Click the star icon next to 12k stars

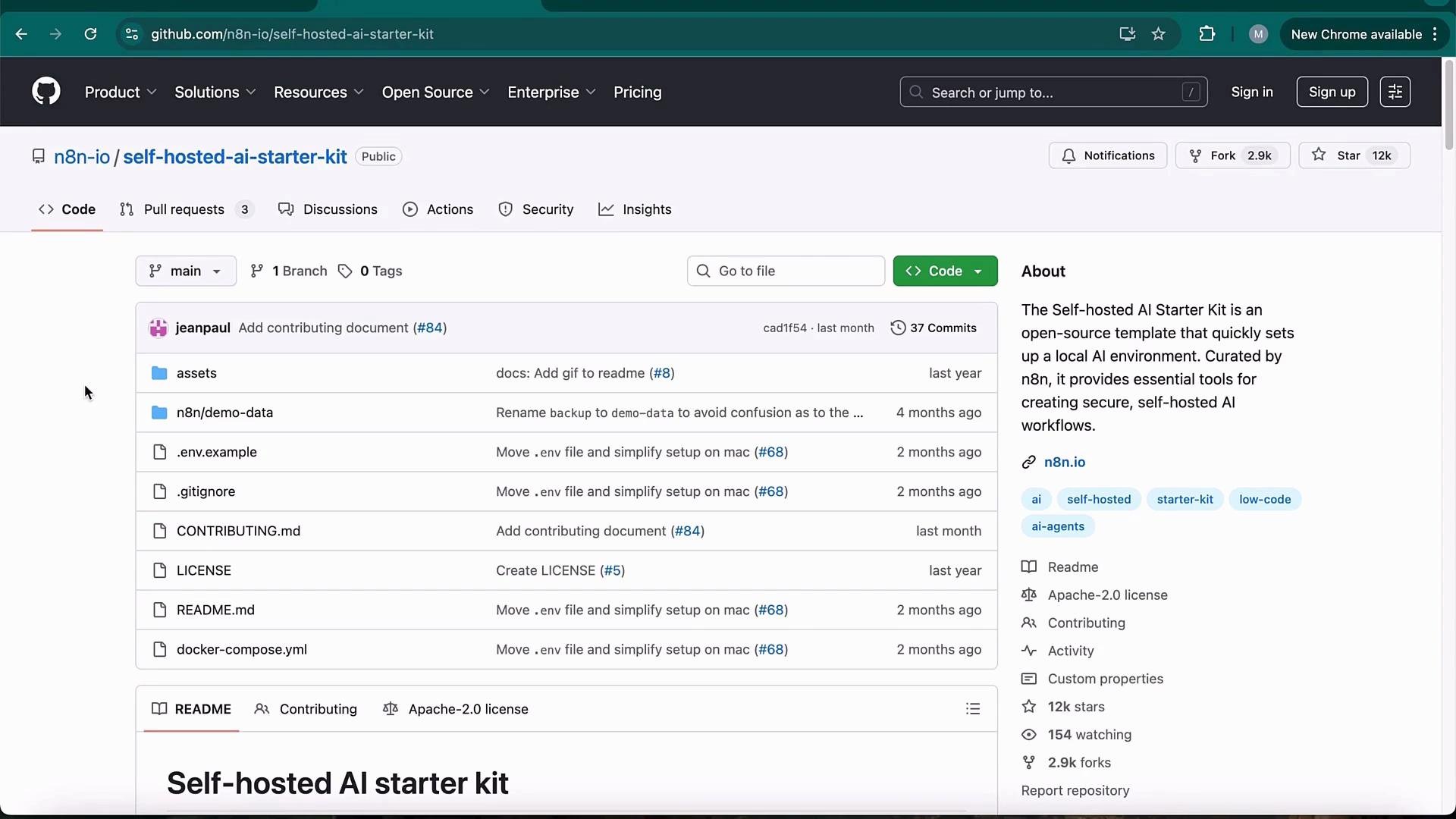1029,707
